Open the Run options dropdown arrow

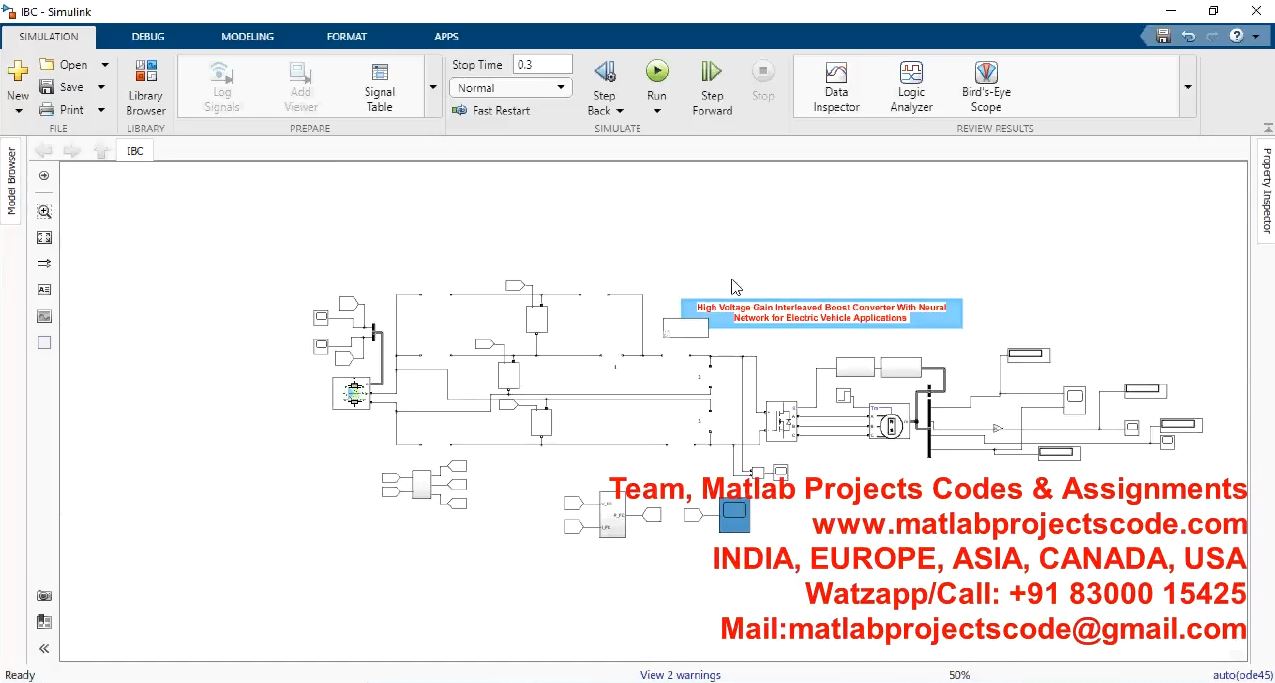point(657,111)
